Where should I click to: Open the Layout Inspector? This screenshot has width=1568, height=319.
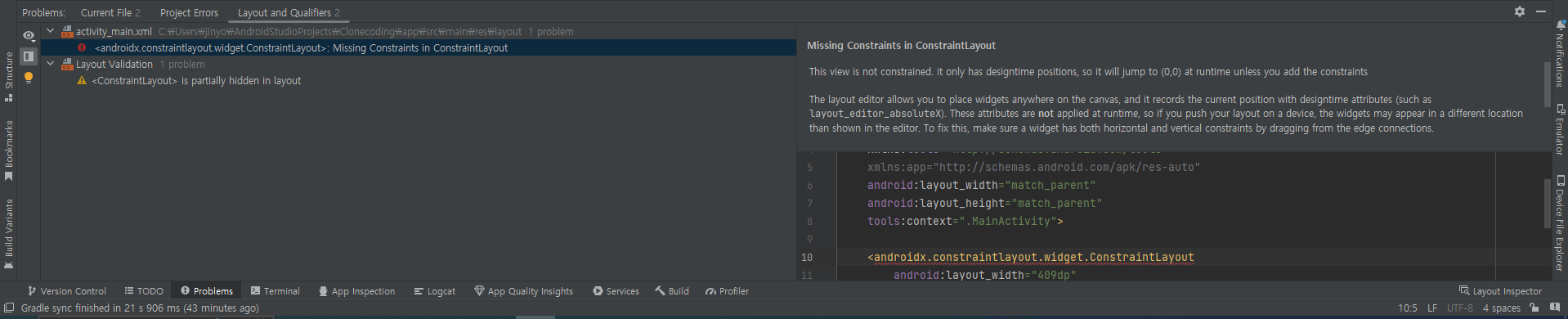(x=1500, y=291)
